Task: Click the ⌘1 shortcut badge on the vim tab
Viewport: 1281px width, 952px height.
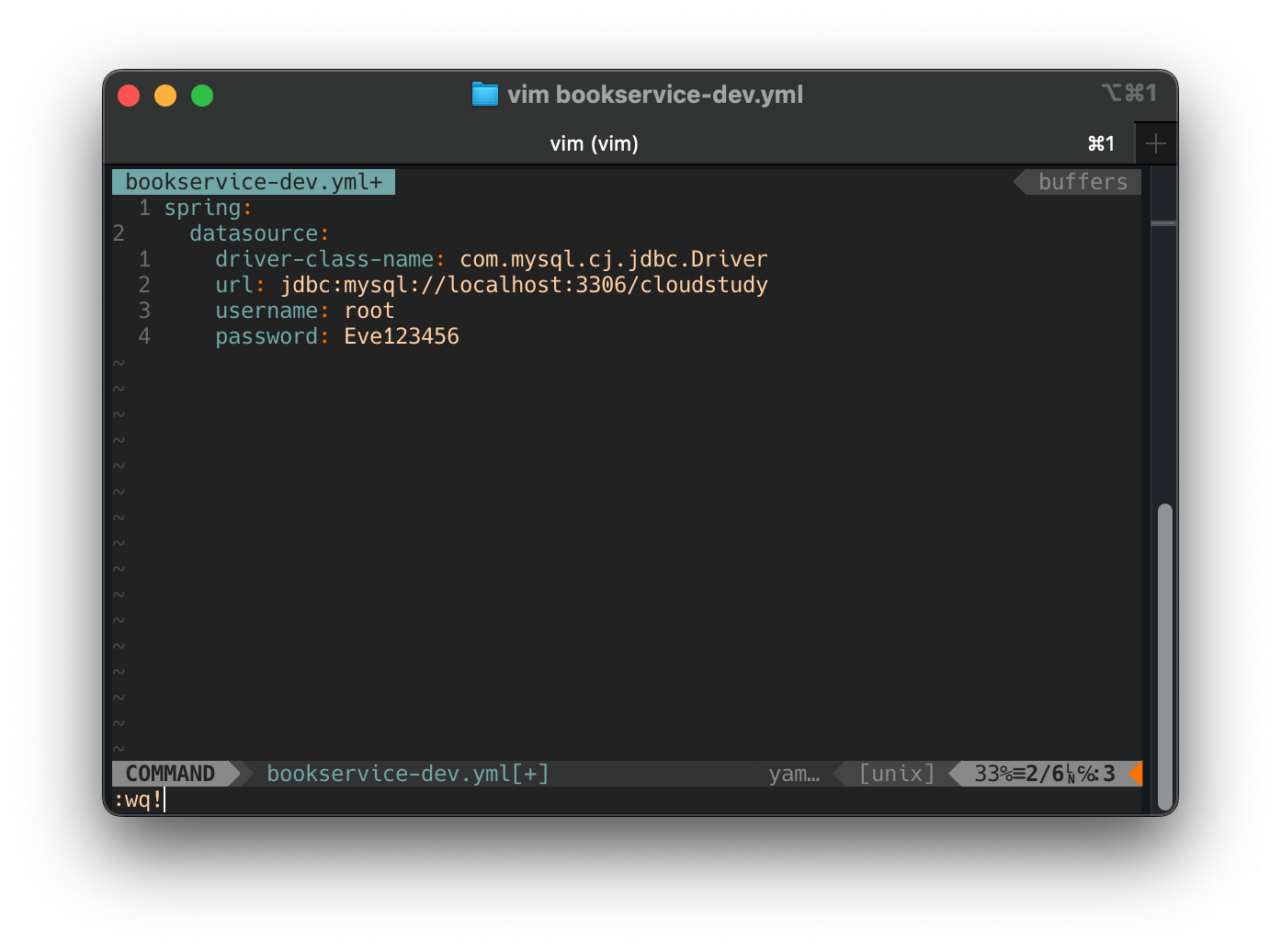Action: [x=1101, y=143]
